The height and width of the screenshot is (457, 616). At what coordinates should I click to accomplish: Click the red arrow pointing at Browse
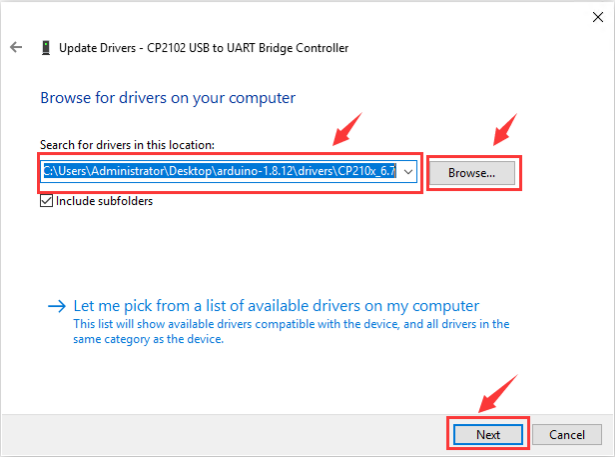coord(507,130)
